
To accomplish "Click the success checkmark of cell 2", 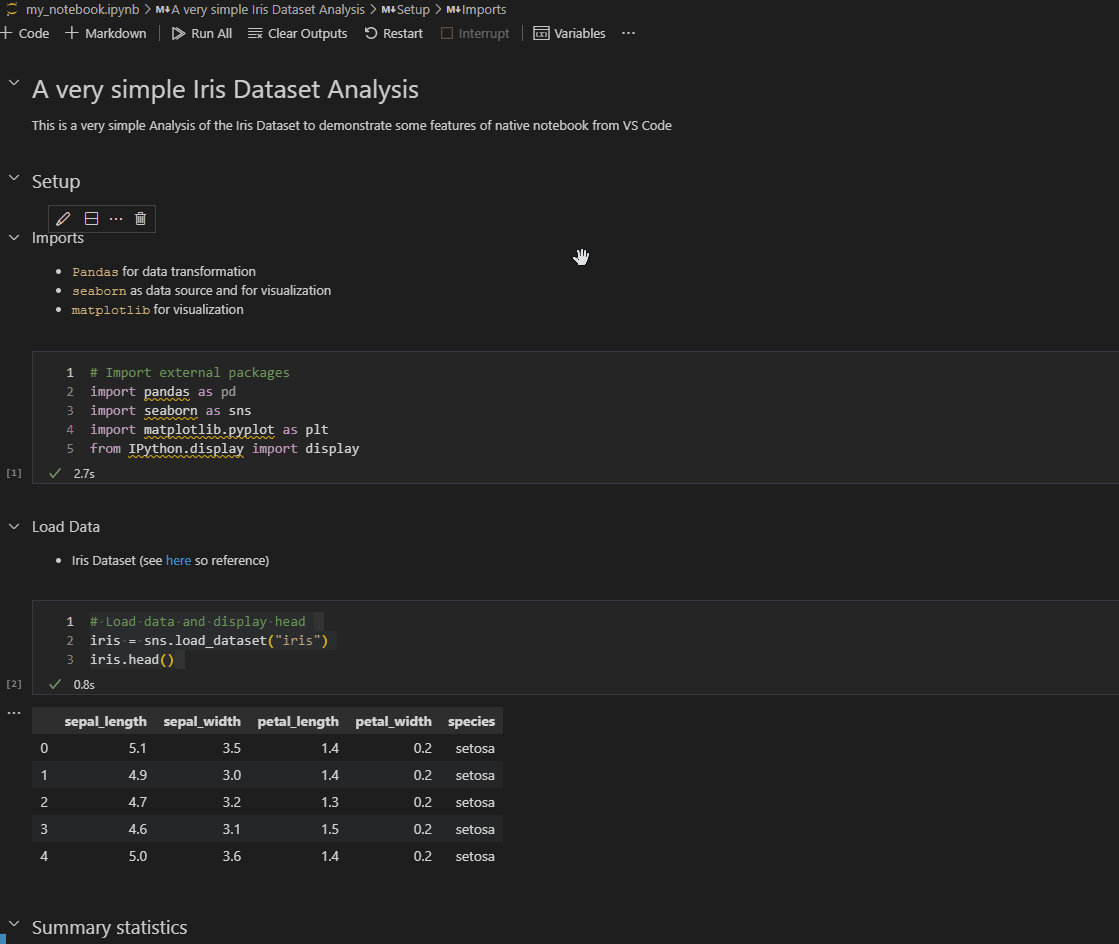I will tap(55, 684).
